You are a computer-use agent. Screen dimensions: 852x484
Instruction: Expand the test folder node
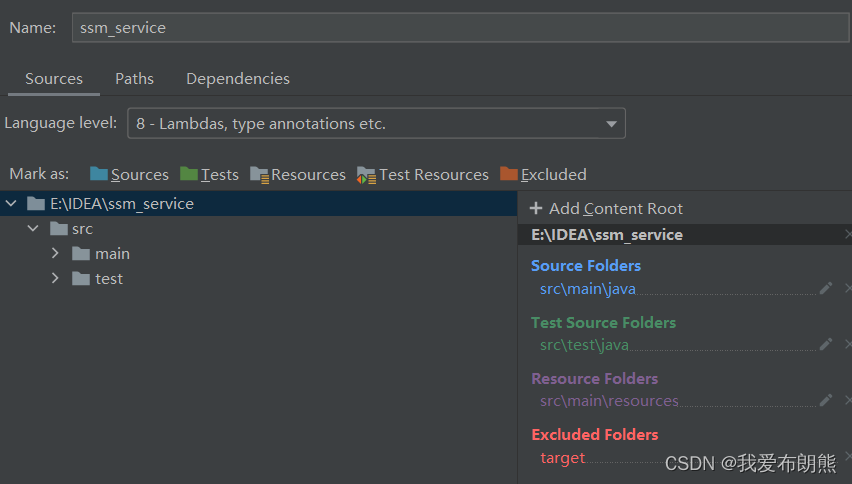(55, 278)
